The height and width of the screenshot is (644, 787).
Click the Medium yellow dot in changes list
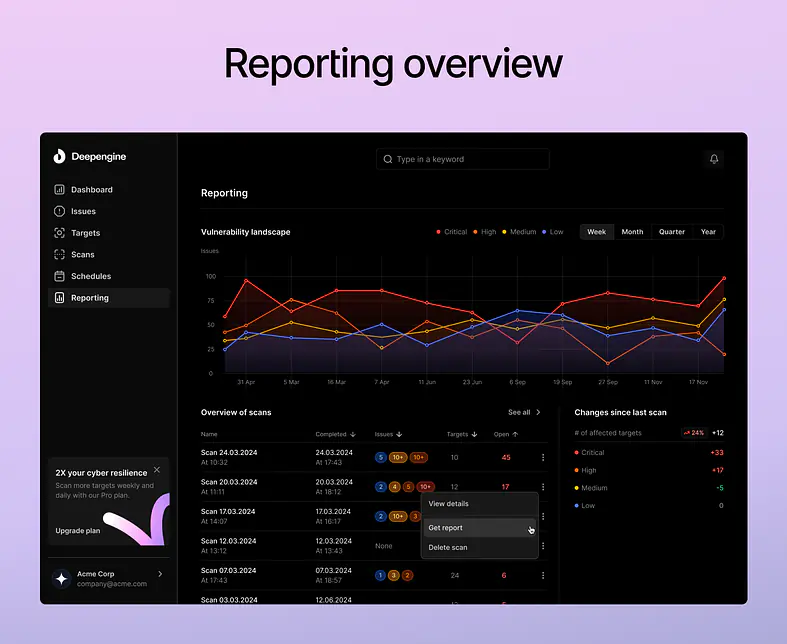coord(577,488)
